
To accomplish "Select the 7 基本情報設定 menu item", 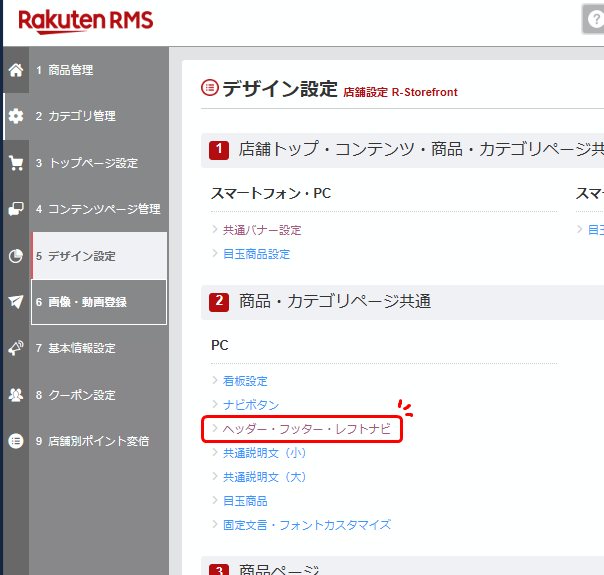I will (x=82, y=348).
